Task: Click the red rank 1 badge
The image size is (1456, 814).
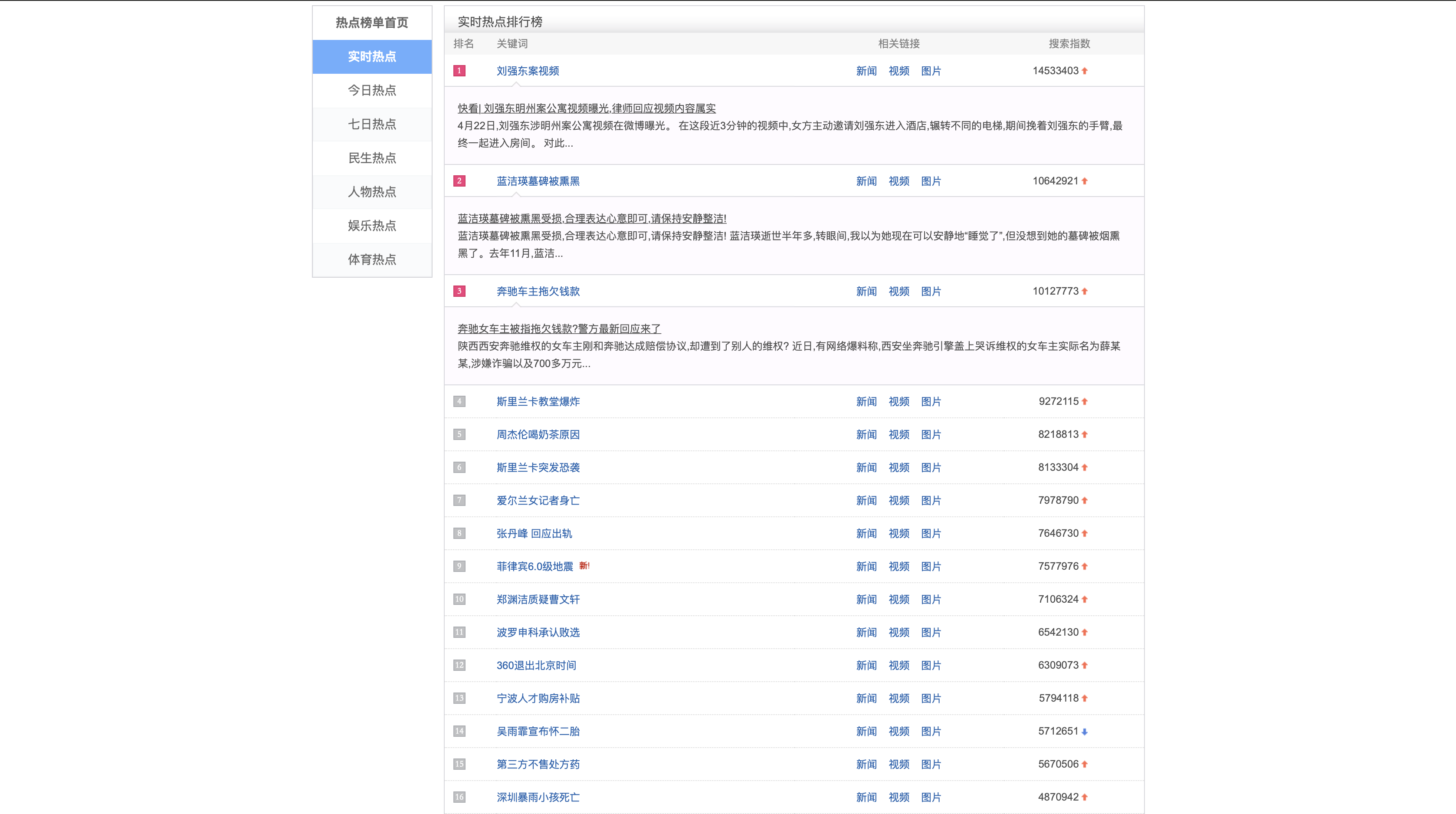Action: click(x=459, y=71)
